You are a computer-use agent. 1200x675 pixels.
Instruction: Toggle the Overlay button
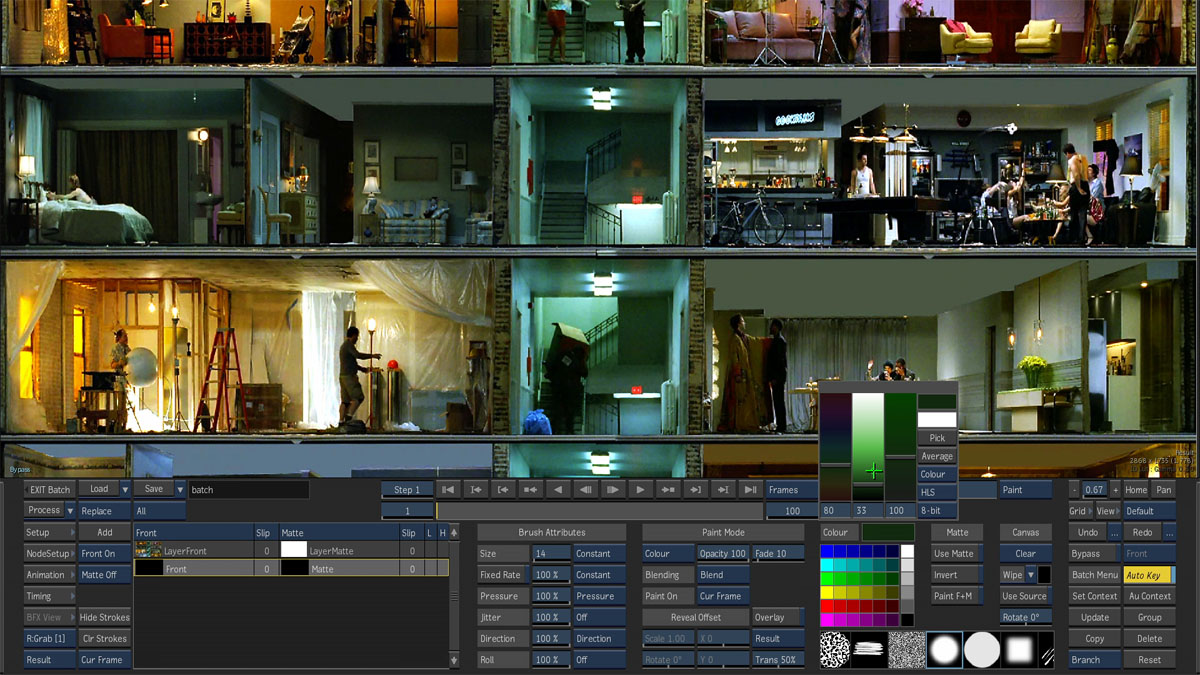coord(778,618)
